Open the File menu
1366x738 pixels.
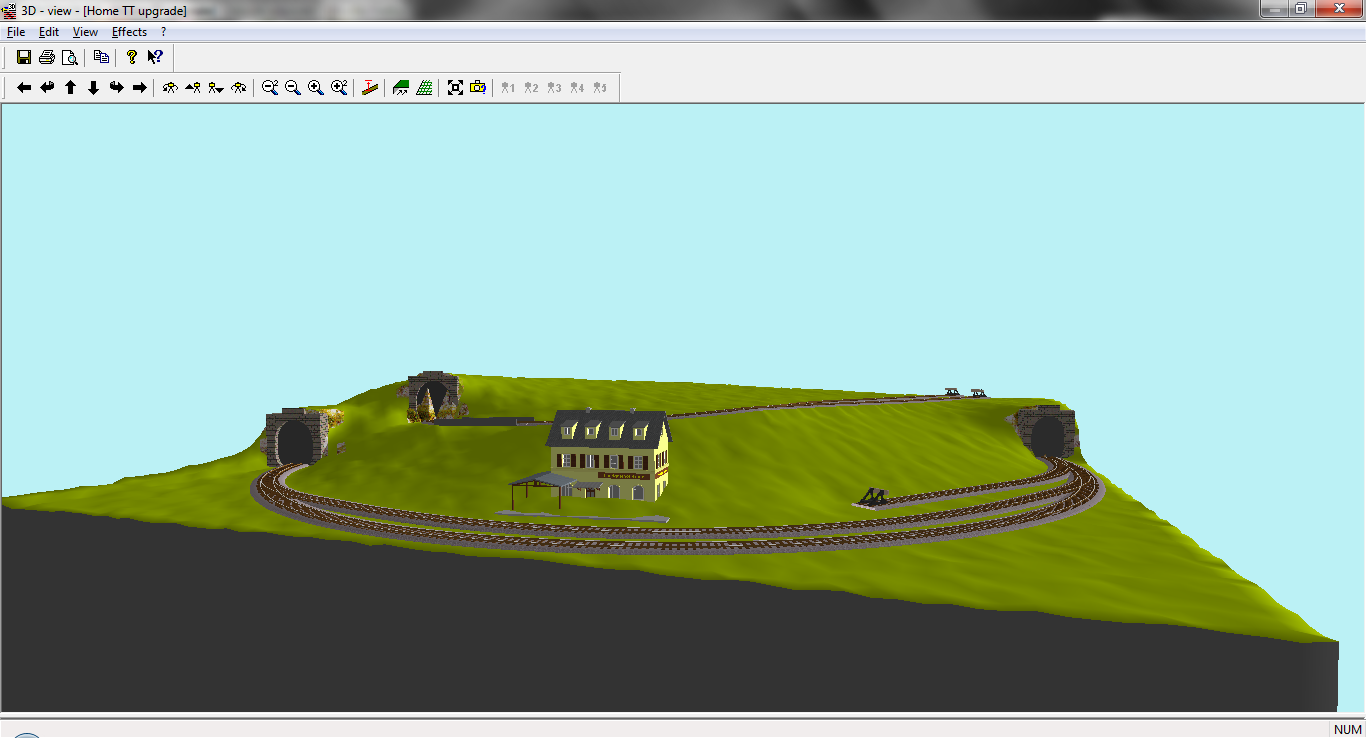pos(16,32)
